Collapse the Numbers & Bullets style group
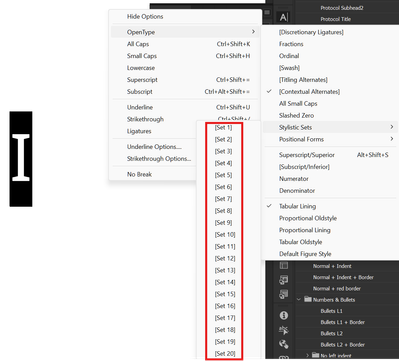 pos(299,299)
